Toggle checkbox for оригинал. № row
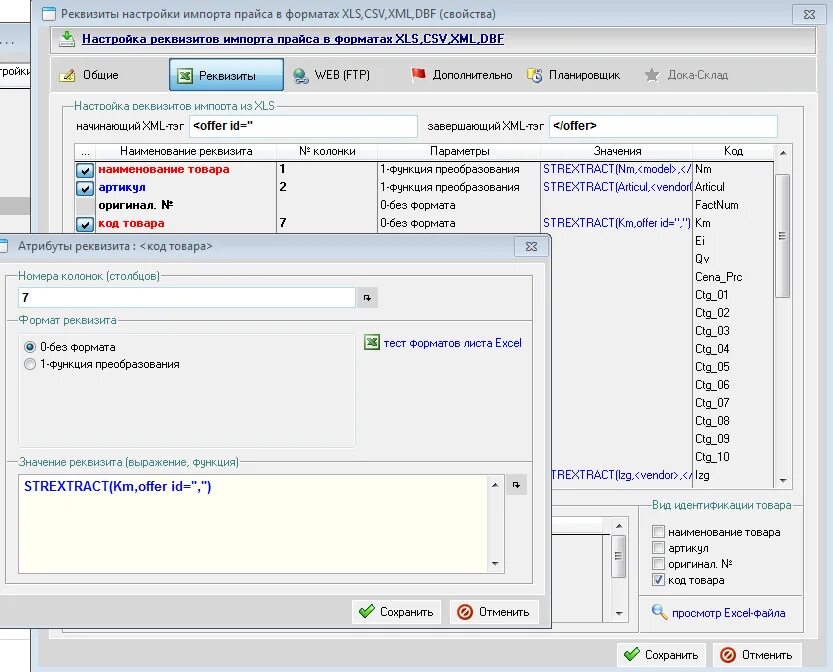 [84, 206]
